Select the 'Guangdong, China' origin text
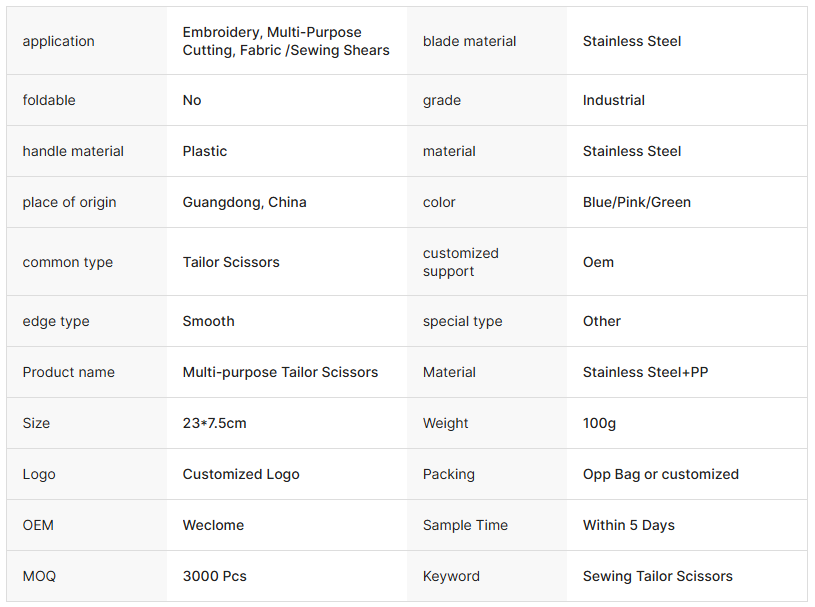Screen dimensions: 815x607 pos(244,202)
